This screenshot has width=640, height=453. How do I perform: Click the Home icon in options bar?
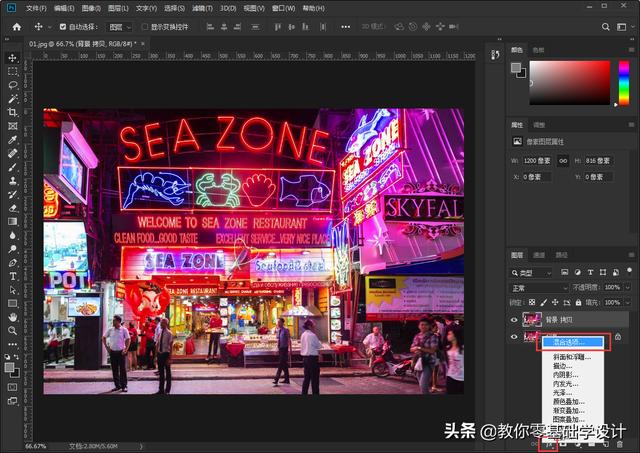coord(17,27)
